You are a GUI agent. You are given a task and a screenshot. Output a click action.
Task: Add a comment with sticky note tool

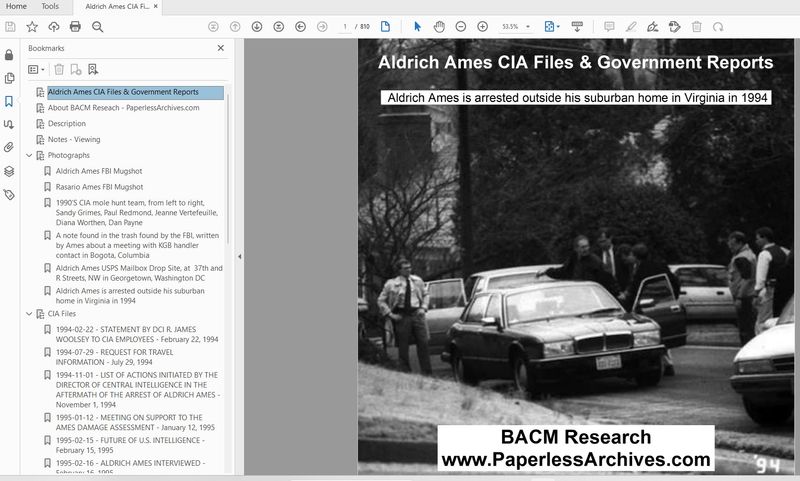click(609, 27)
